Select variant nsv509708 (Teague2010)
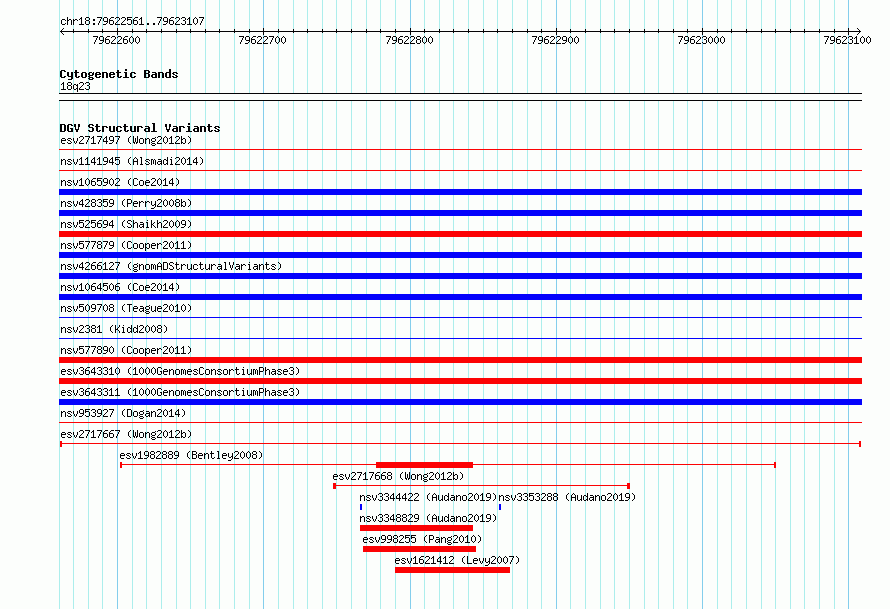Viewport: 890px width, 609px height. [x=126, y=308]
